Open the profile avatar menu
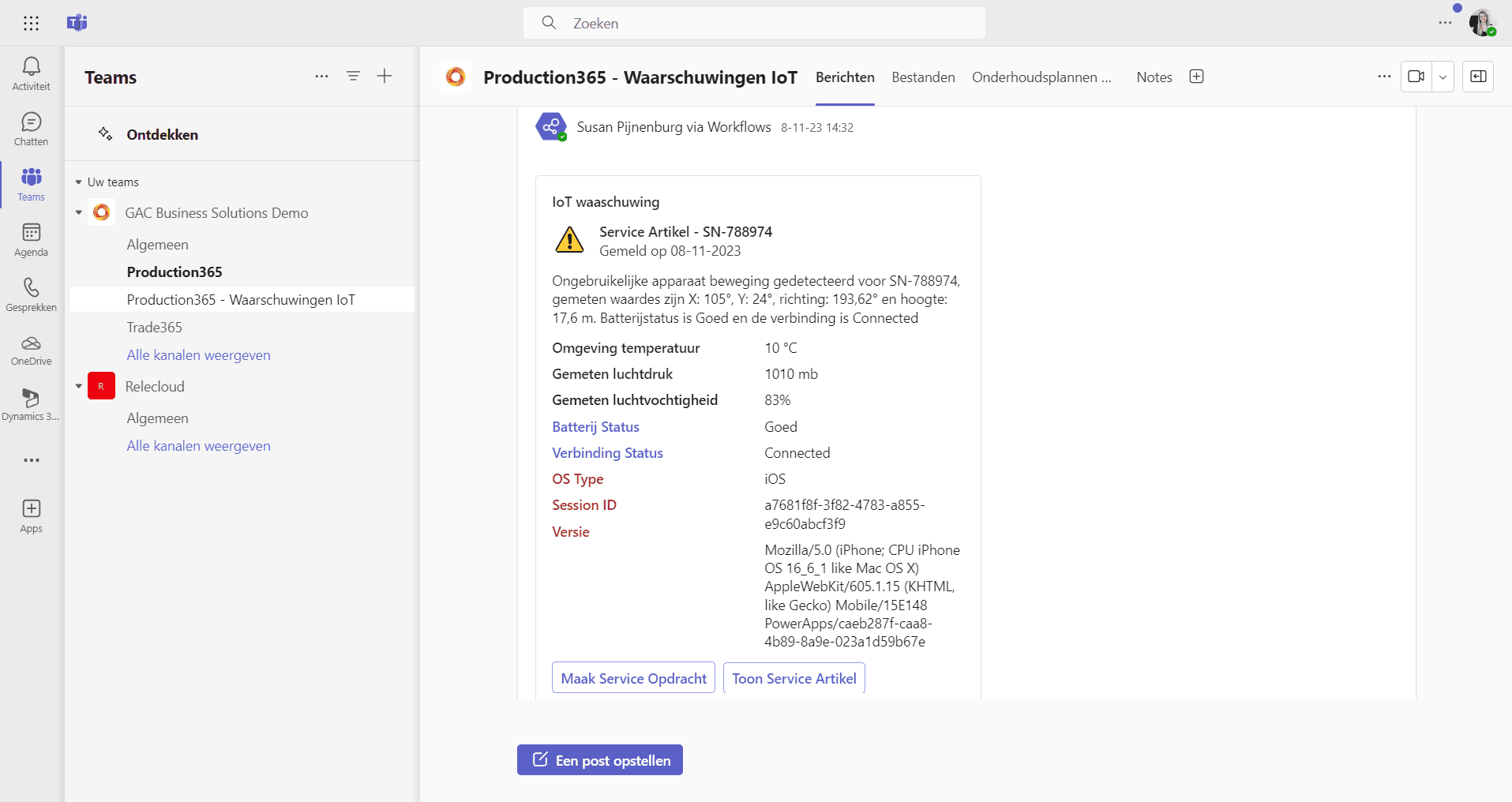 [x=1482, y=23]
